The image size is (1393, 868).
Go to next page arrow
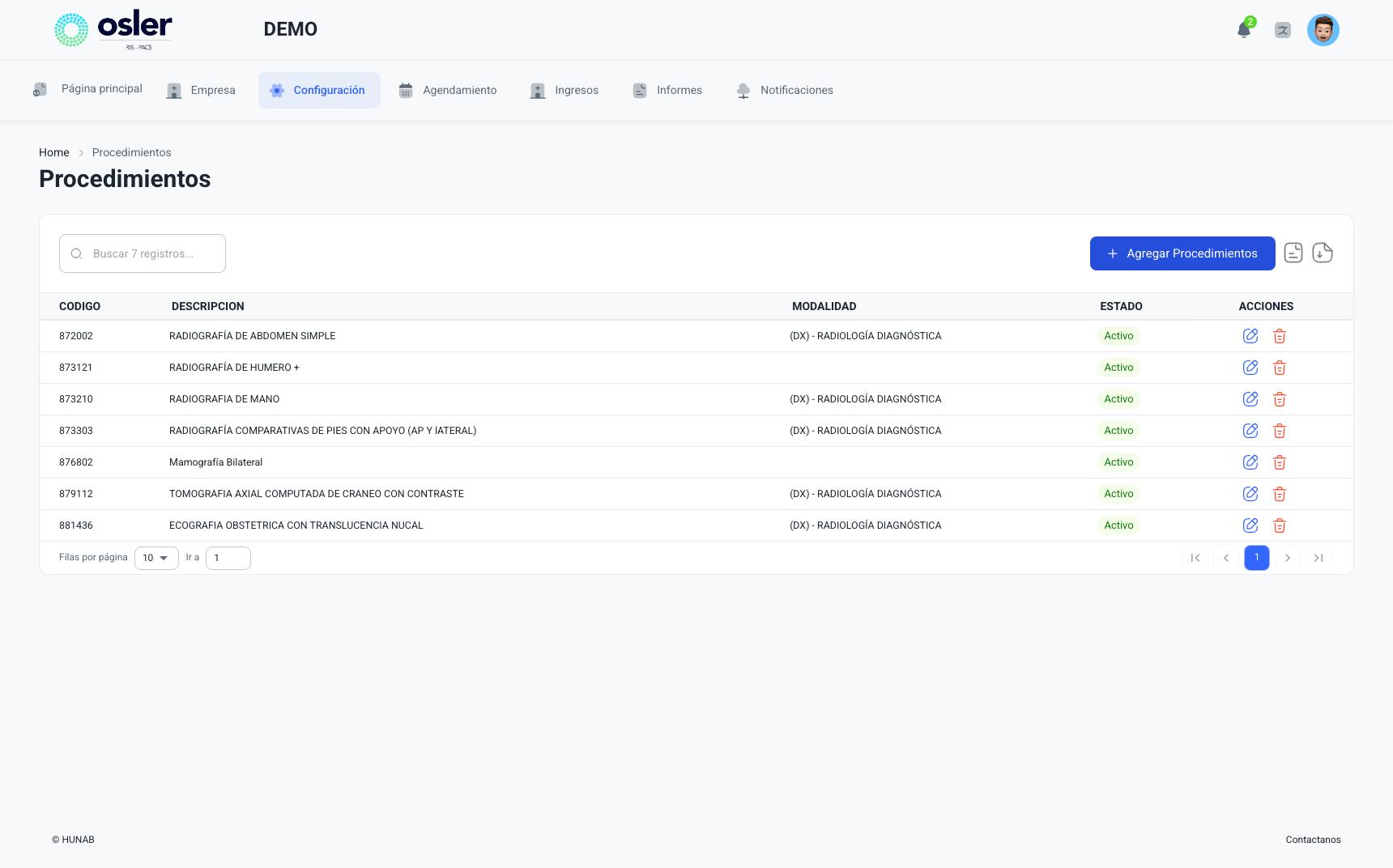pyautogui.click(x=1288, y=558)
